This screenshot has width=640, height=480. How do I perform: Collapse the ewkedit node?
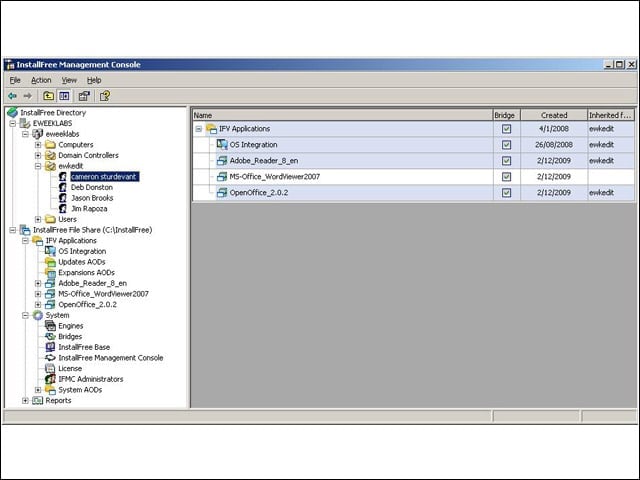tap(38, 166)
